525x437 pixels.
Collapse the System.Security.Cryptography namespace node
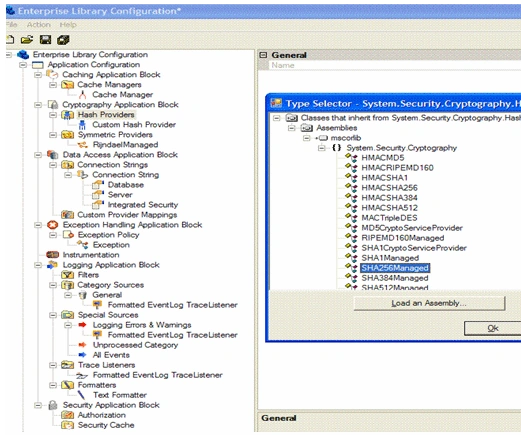click(x=321, y=148)
